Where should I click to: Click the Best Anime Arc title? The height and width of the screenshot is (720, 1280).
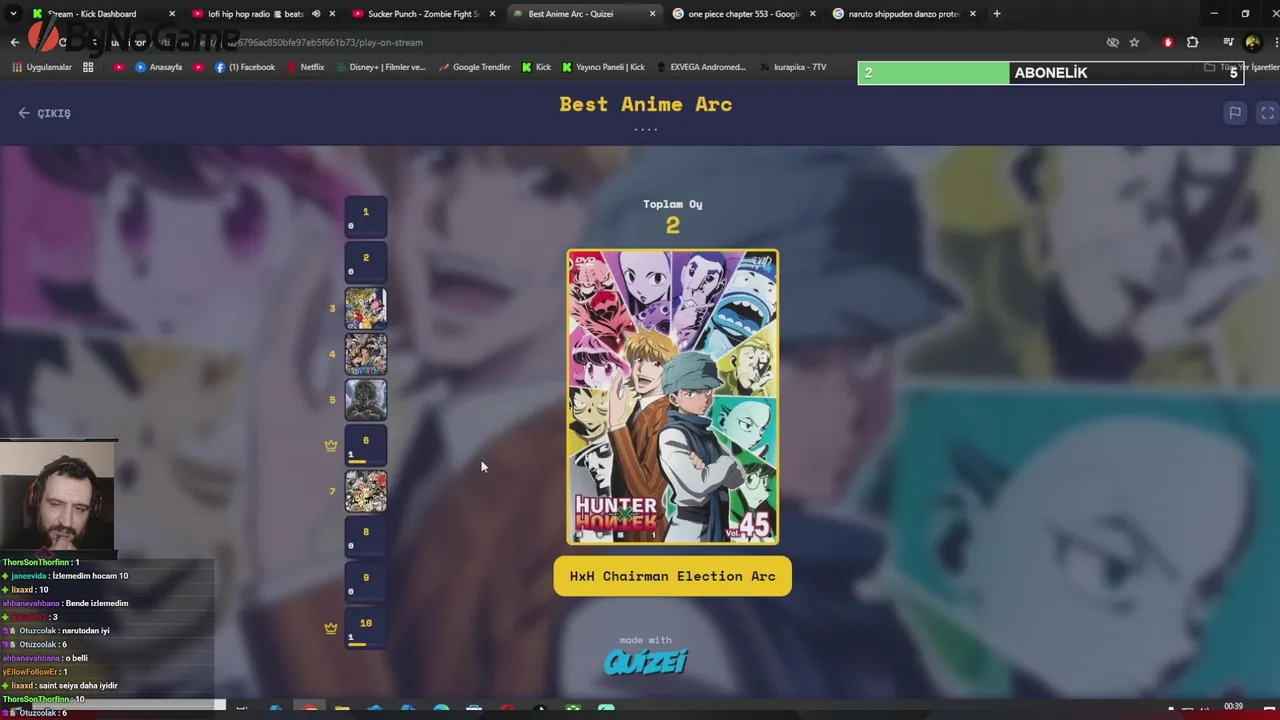(645, 104)
